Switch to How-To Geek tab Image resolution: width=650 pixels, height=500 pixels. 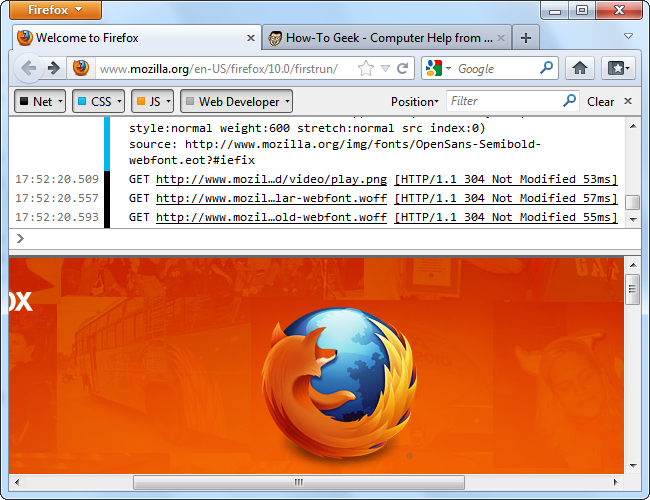pyautogui.click(x=387, y=38)
